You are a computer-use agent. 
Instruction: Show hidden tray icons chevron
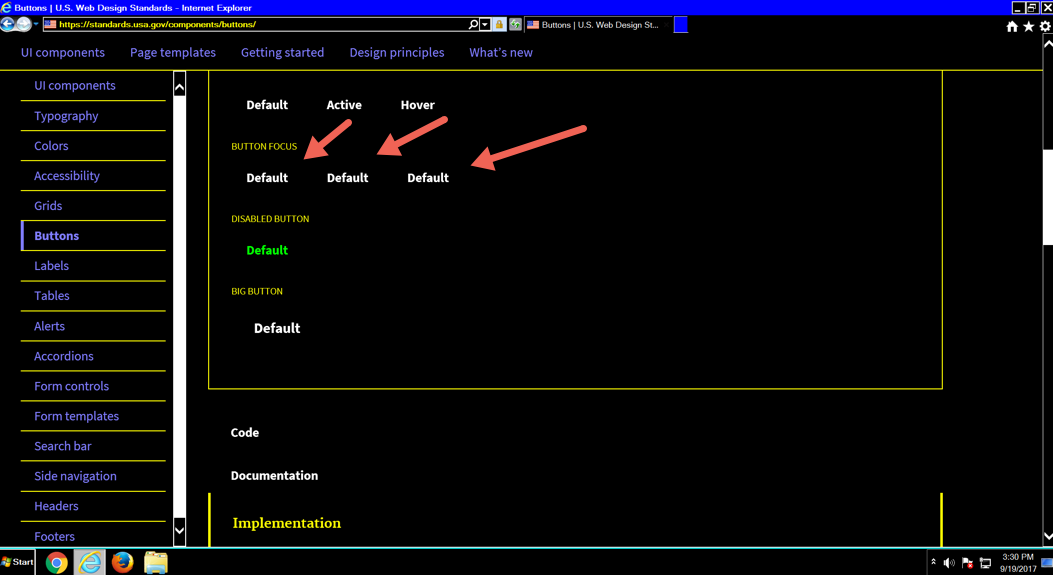[933, 562]
